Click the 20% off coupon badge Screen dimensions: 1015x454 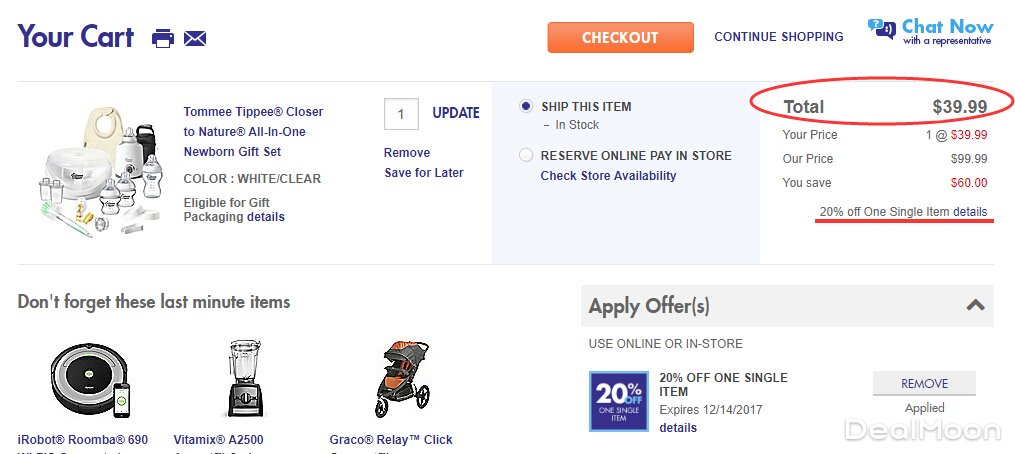click(x=619, y=400)
